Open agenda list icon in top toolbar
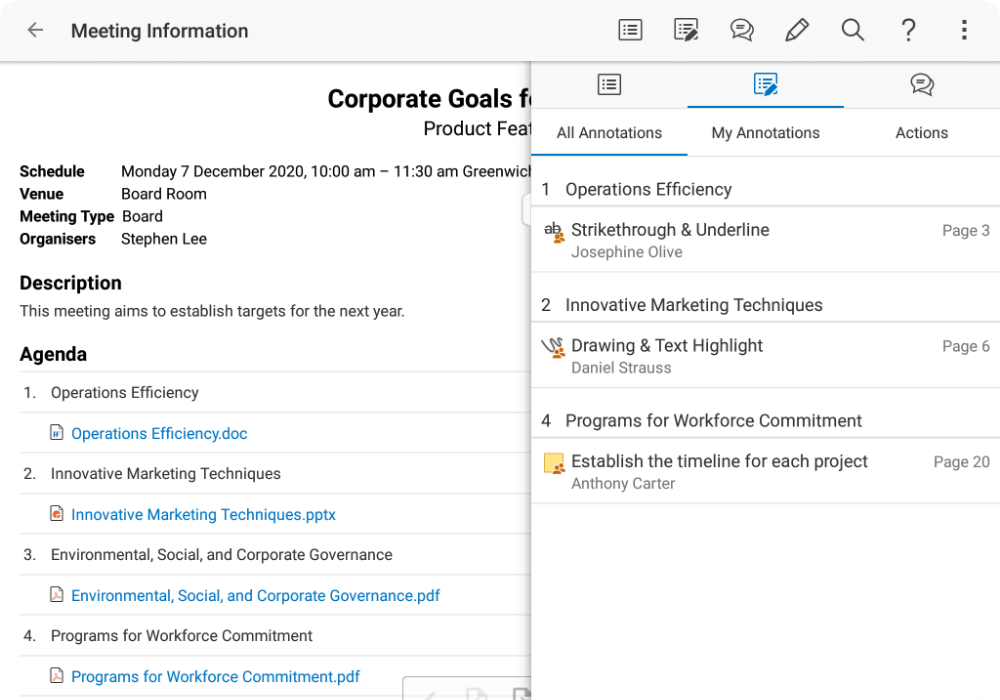 pyautogui.click(x=630, y=30)
